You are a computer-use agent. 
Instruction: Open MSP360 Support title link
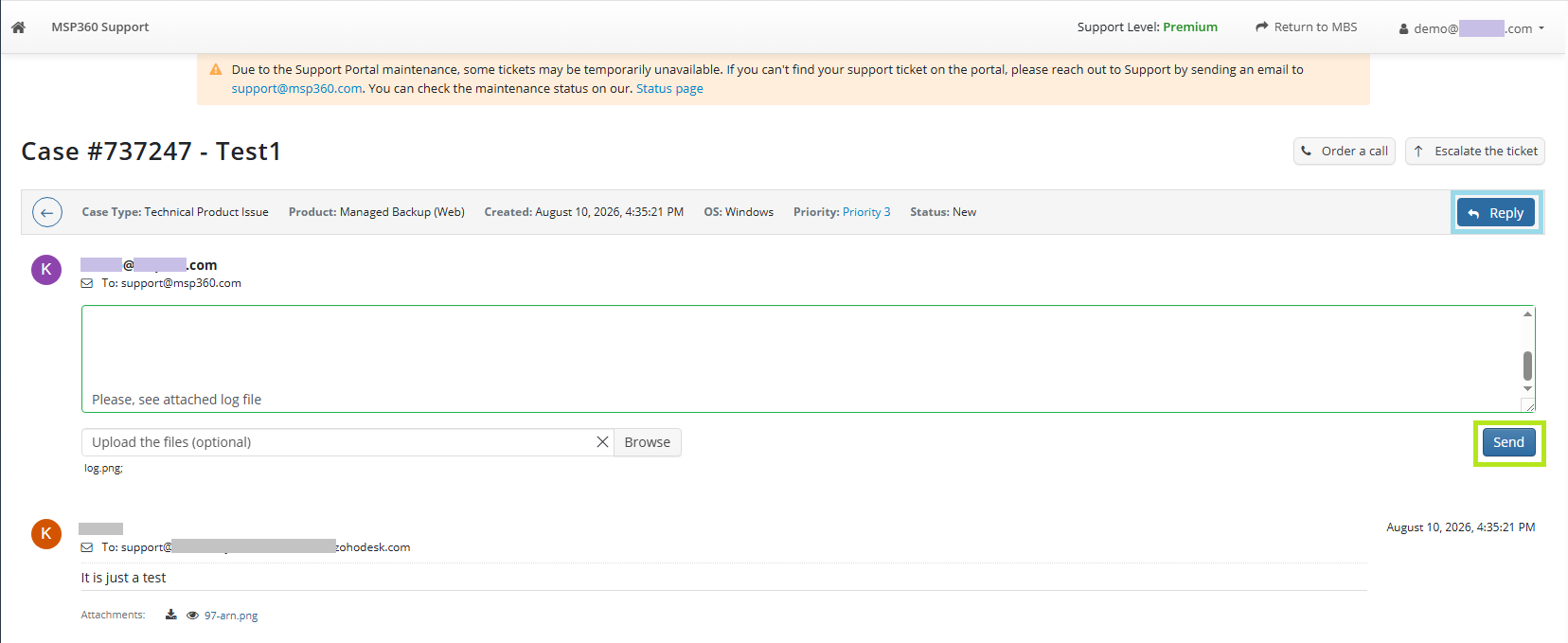pyautogui.click(x=100, y=27)
